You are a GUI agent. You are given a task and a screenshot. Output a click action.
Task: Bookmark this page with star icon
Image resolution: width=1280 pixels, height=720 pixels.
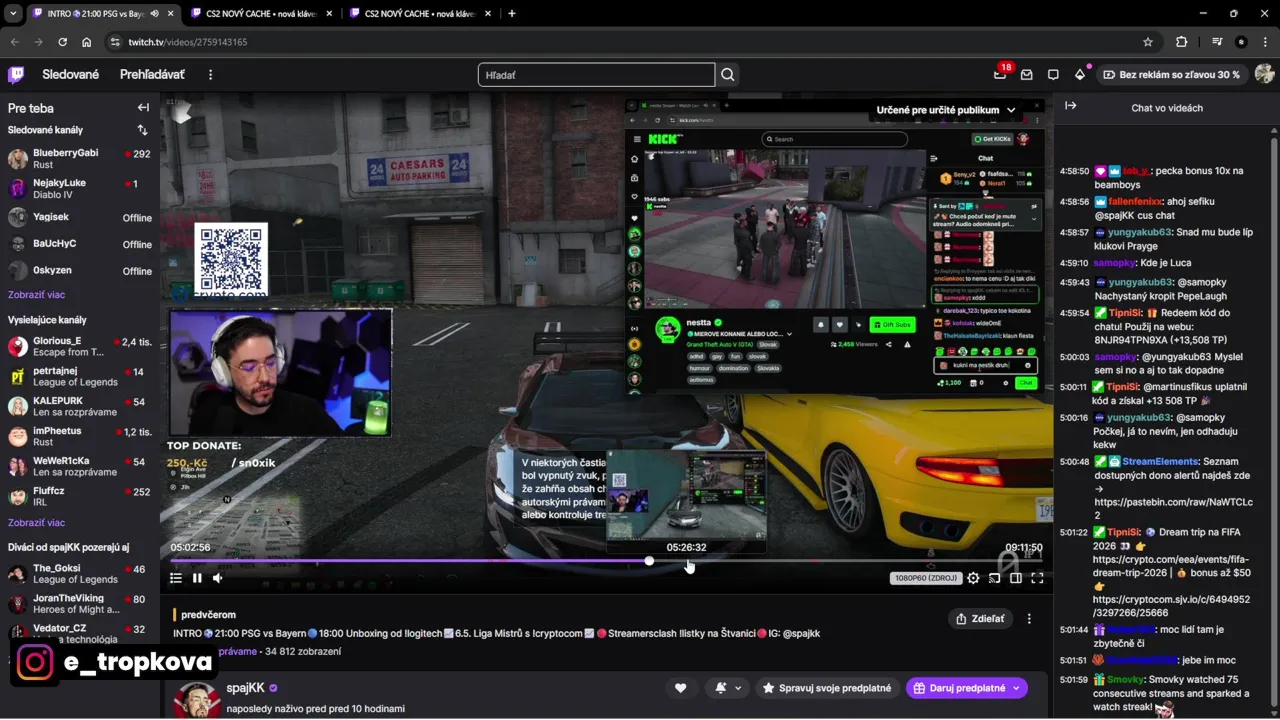pos(1148,42)
